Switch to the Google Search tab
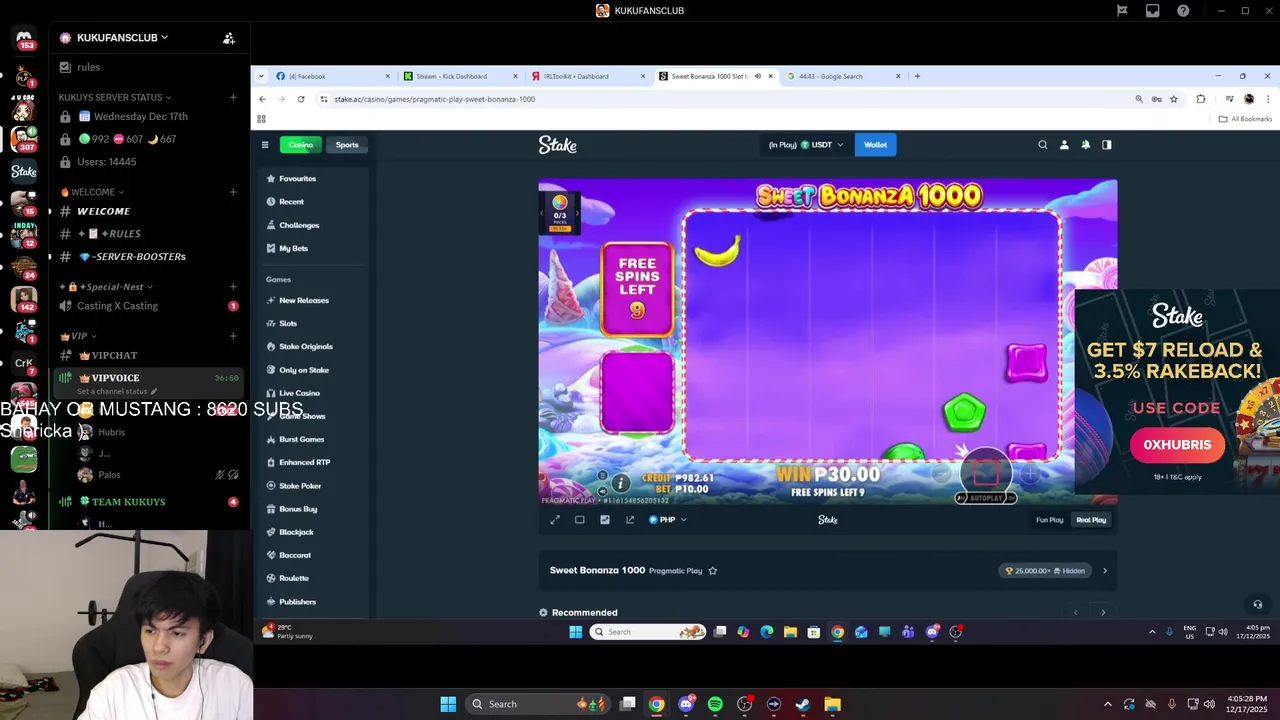 point(843,76)
